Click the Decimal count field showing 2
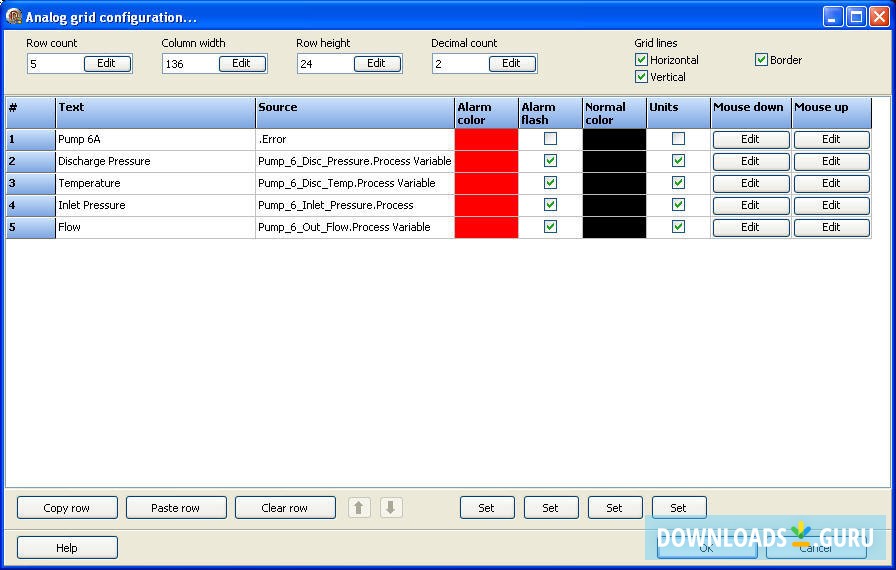 [x=461, y=64]
